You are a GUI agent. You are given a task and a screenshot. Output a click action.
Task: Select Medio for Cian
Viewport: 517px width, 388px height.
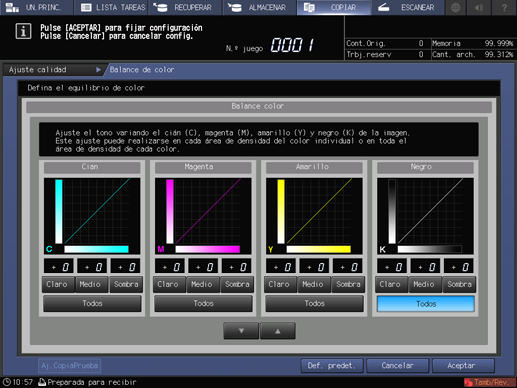pos(92,284)
